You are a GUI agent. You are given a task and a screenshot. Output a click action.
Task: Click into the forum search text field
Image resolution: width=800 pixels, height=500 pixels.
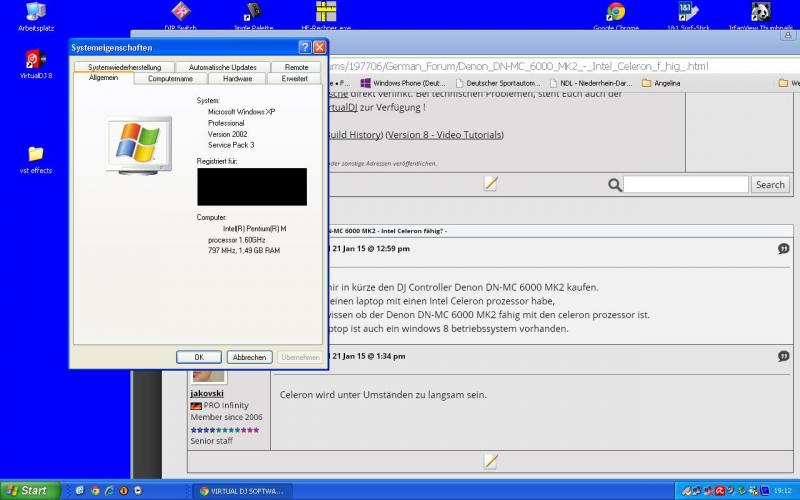pos(685,185)
